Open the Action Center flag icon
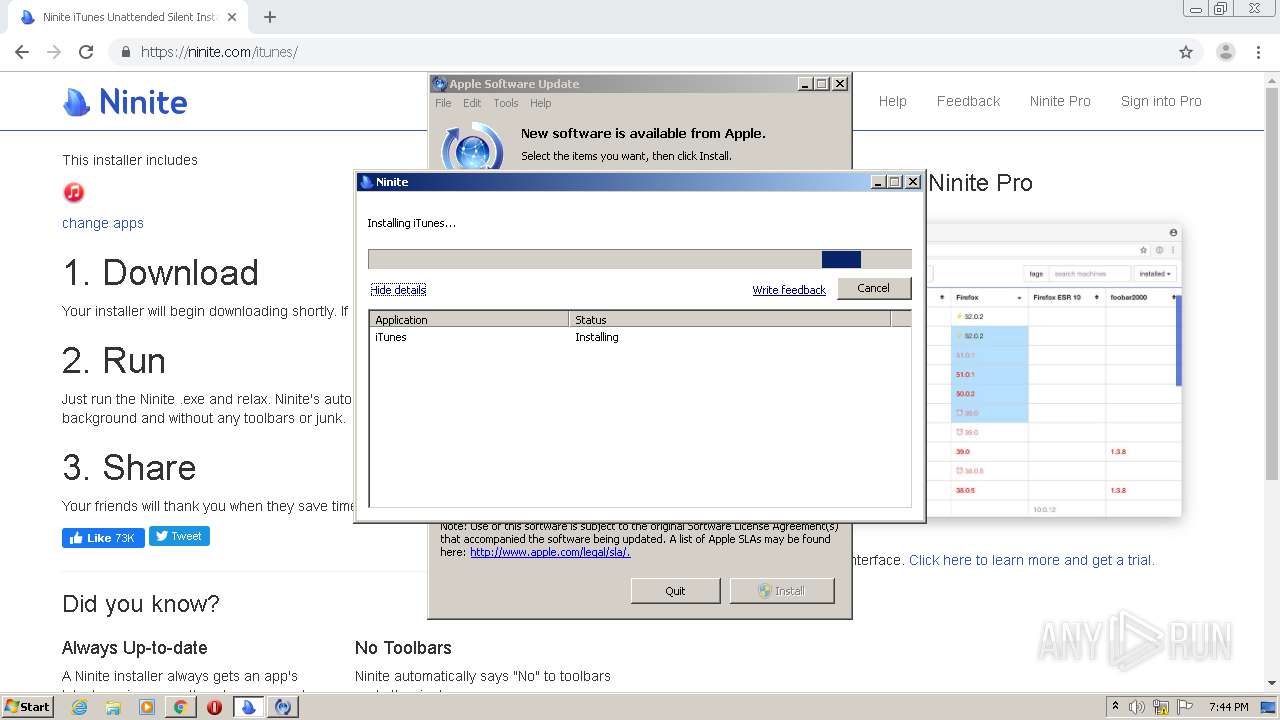The width and height of the screenshot is (1280, 720). pyautogui.click(x=1185, y=707)
